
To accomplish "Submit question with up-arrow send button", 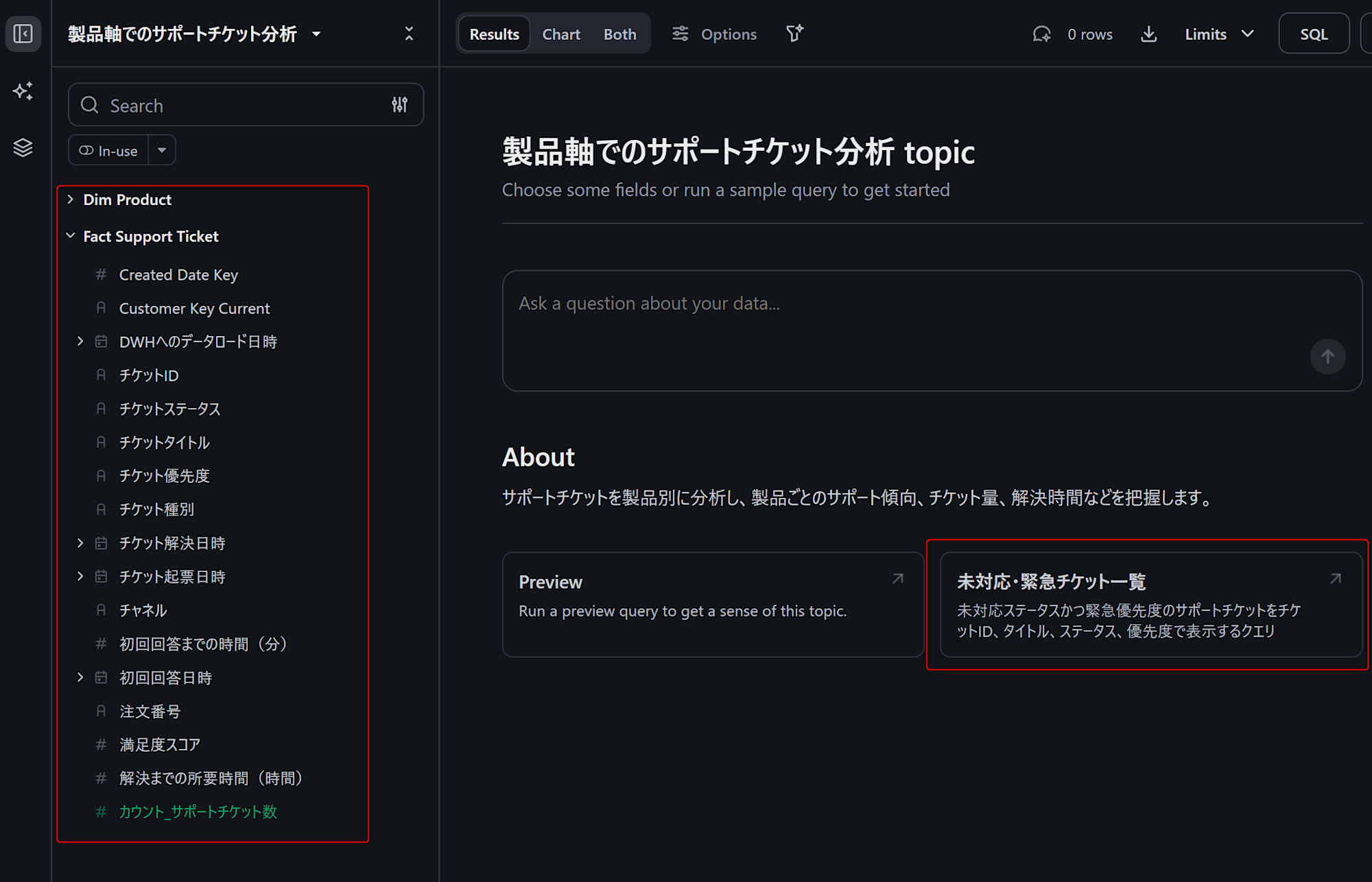I will (1327, 357).
